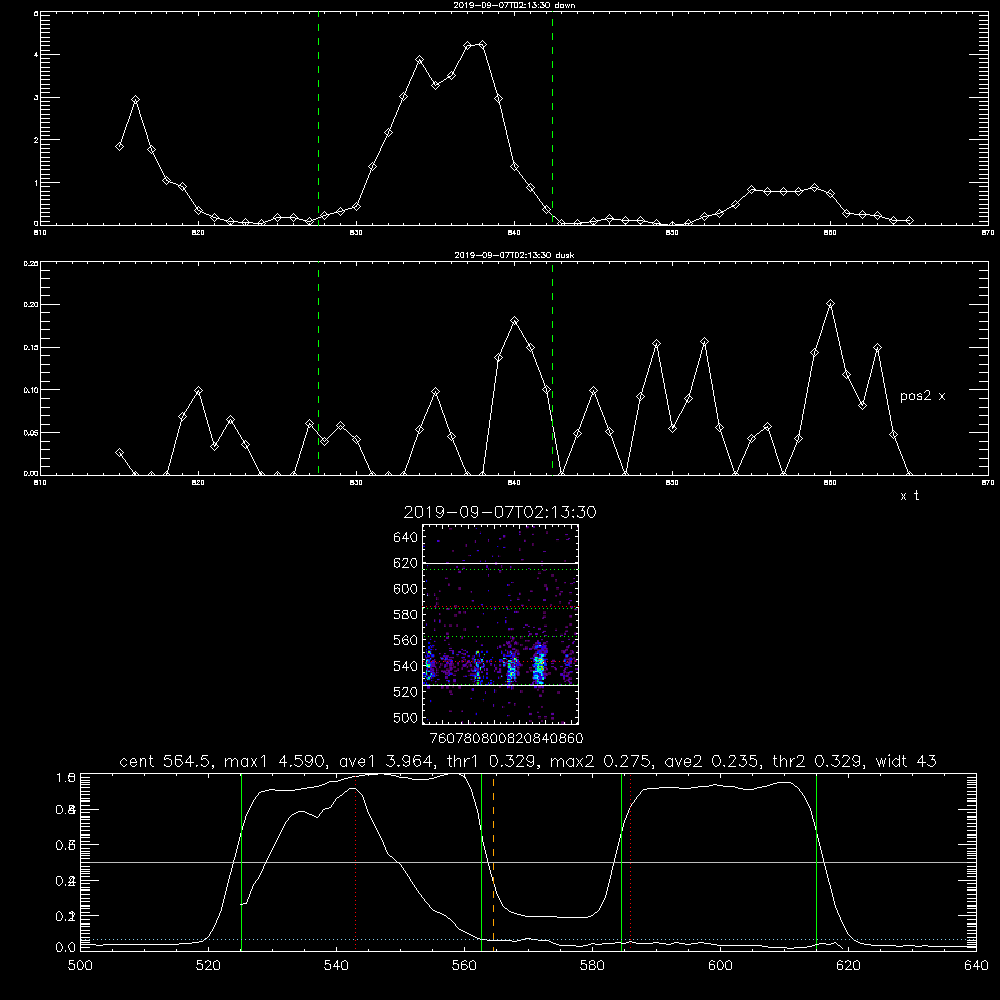
Task: Open the spectrogram image thumbnail
Action: pos(500,624)
